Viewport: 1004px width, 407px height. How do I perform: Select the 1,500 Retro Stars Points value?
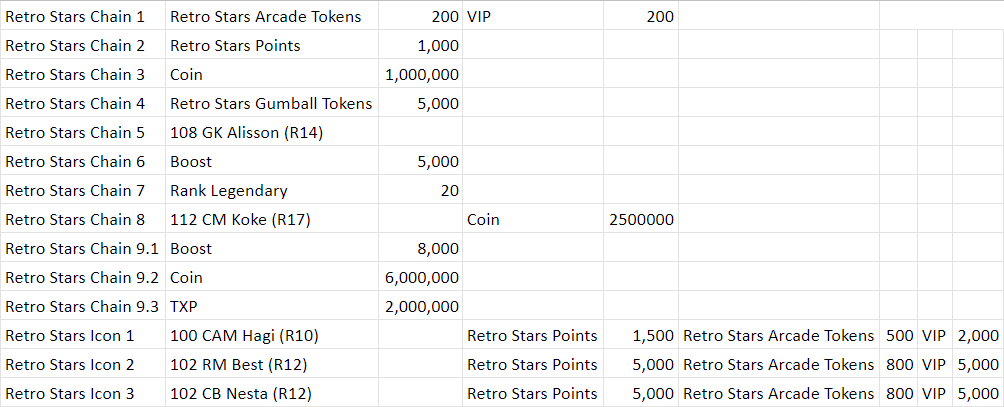pos(640,335)
